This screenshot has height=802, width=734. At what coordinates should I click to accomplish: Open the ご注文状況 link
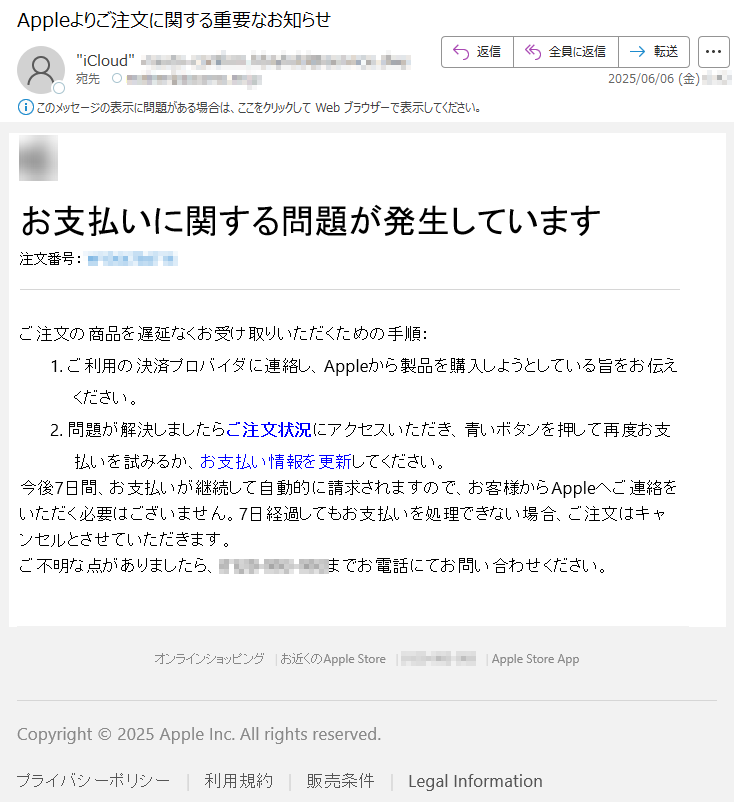269,430
